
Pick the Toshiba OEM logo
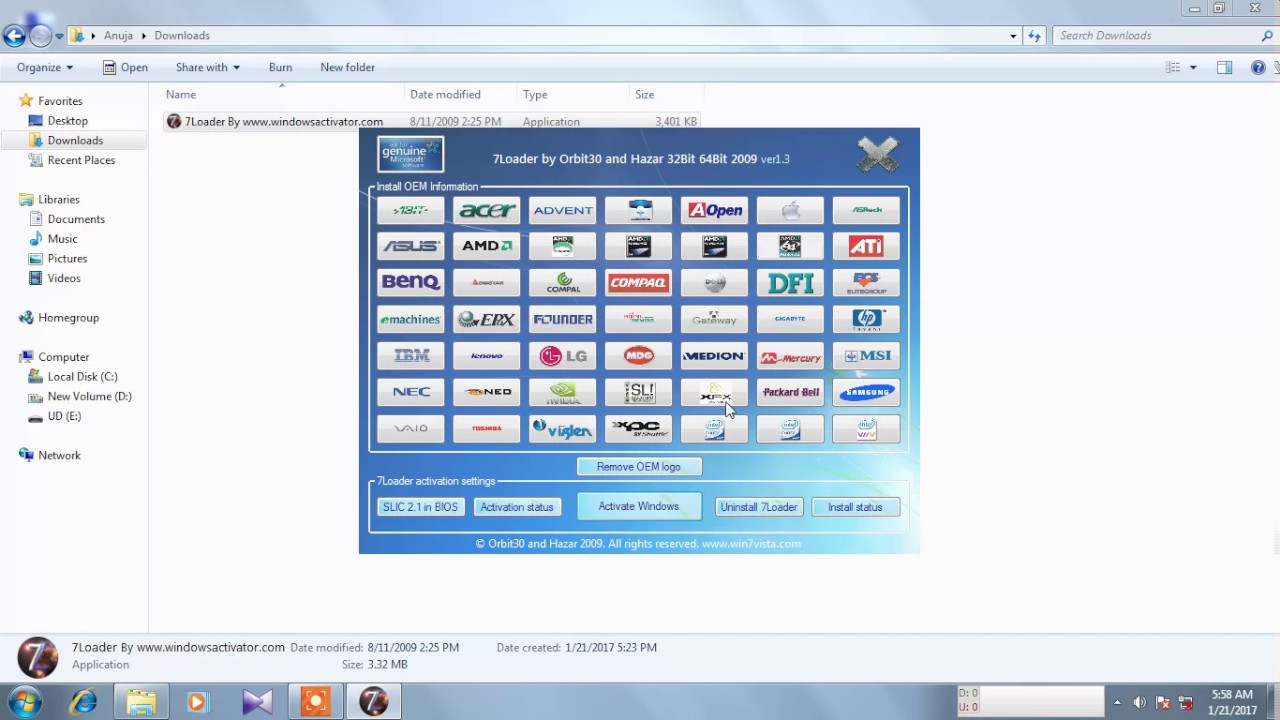tap(487, 428)
